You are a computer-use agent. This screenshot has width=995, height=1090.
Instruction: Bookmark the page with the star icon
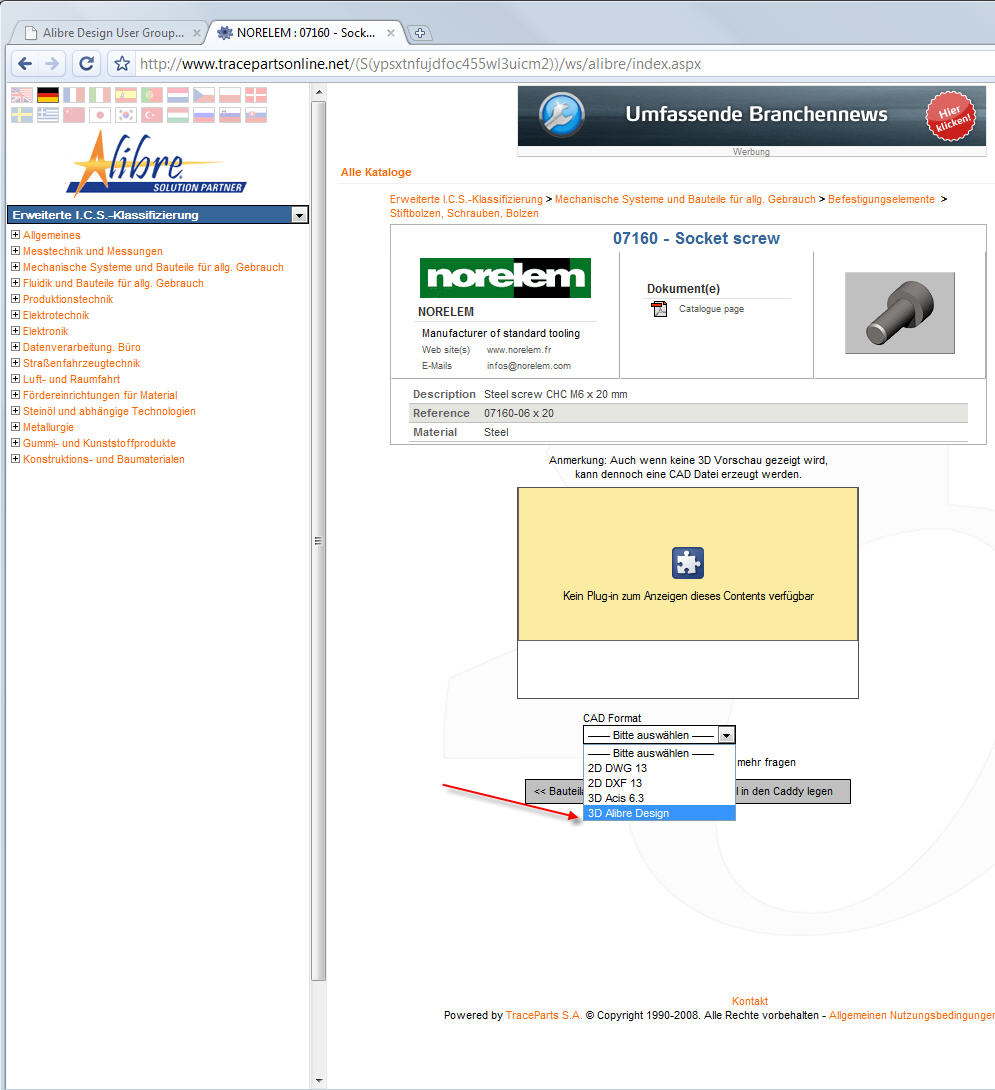[x=122, y=64]
